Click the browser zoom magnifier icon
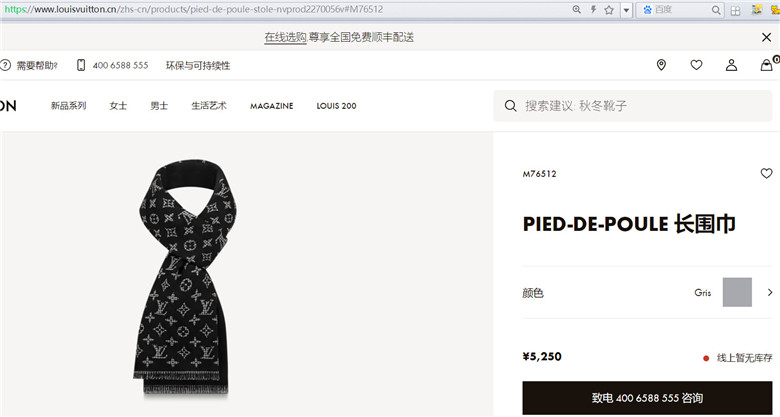The image size is (780, 417). [x=577, y=9]
